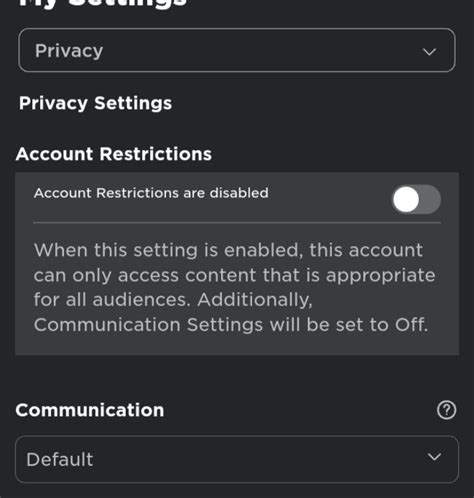Click the "Account Restrictions are disabled" label
This screenshot has width=474, height=498.
[x=151, y=193]
